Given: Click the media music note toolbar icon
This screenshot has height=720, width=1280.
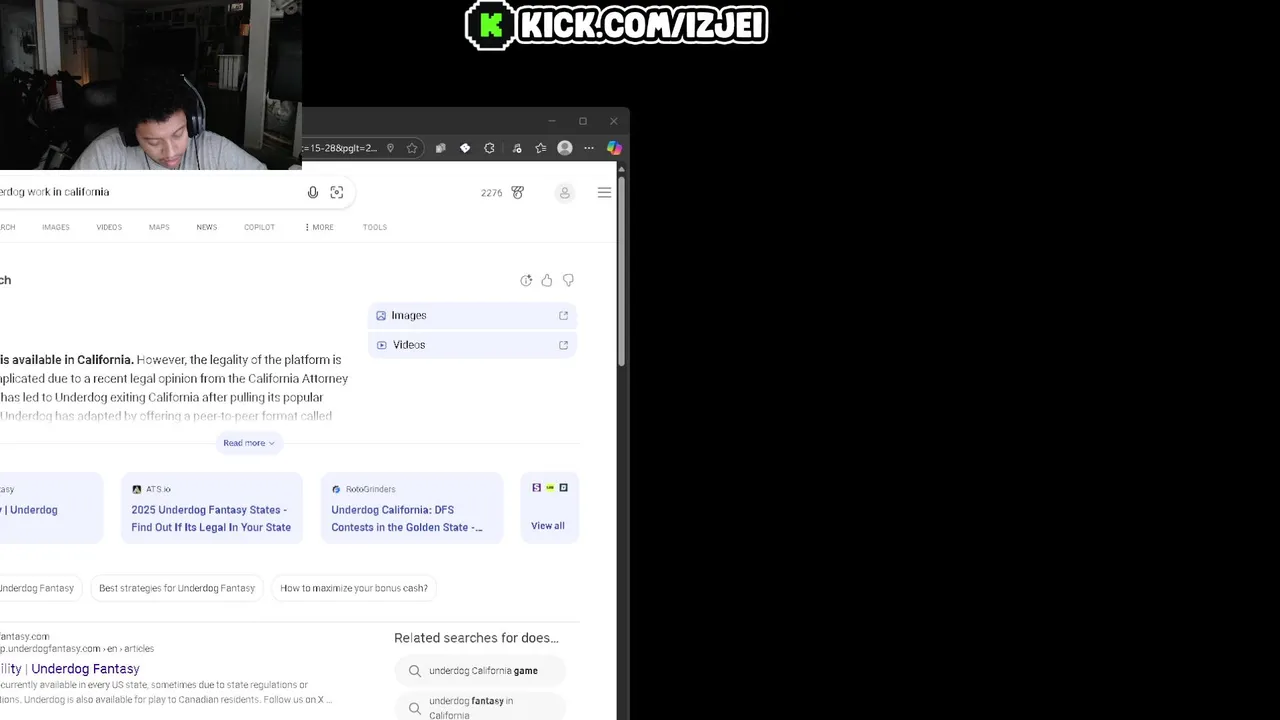Looking at the screenshot, I should (516, 148).
